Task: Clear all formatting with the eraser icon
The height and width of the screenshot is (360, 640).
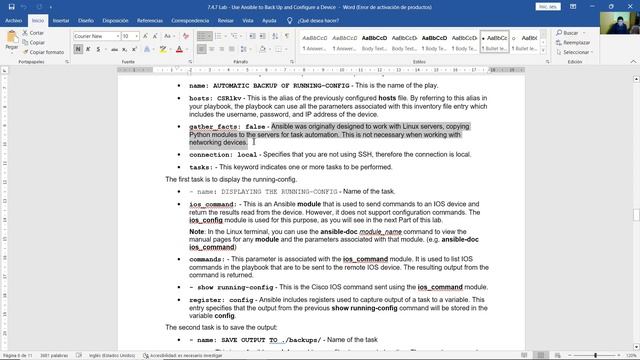Action: (x=186, y=36)
